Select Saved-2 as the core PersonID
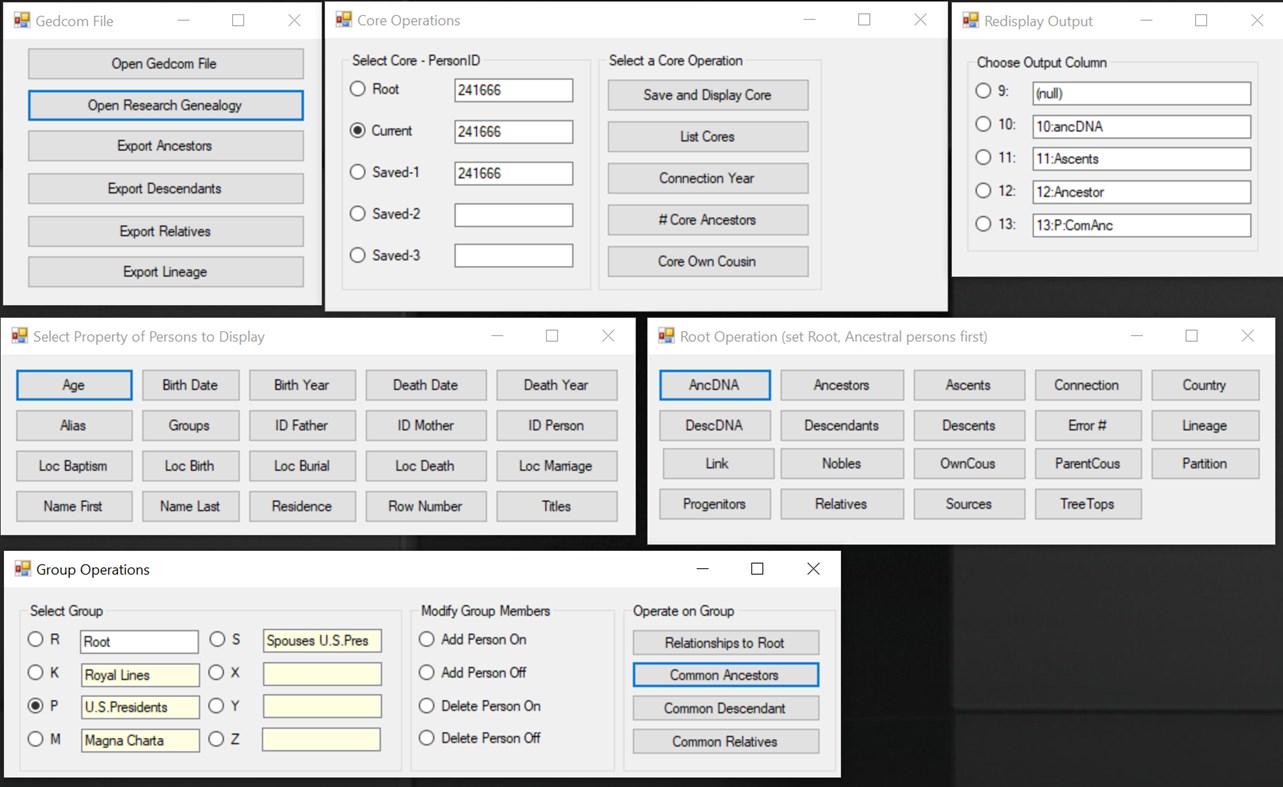 pos(357,213)
